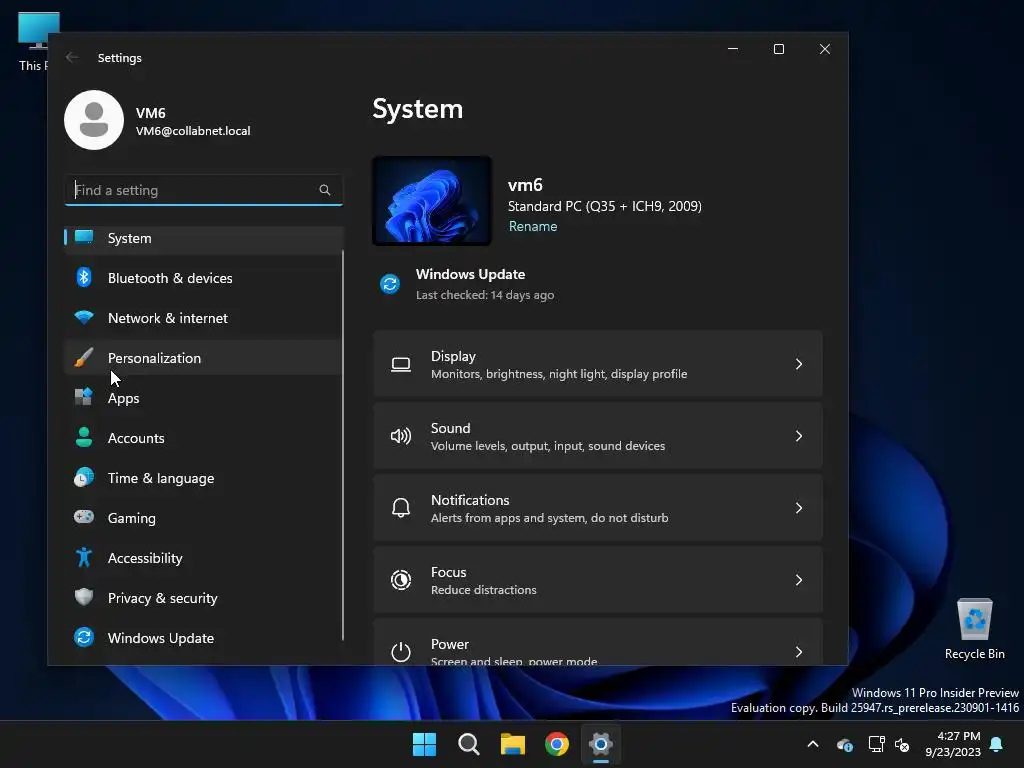Click the Personalization paintbrush icon

tap(84, 357)
